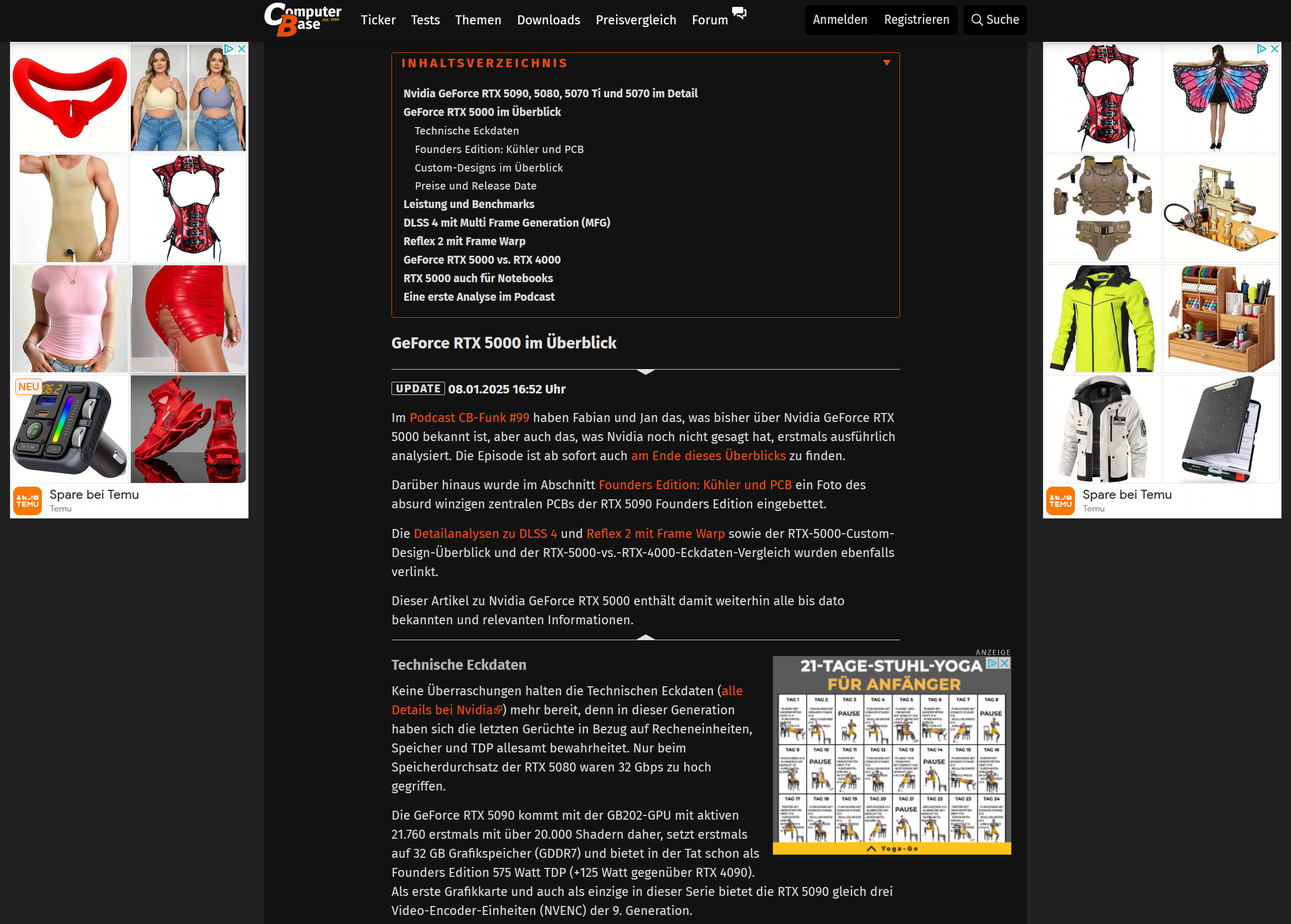Click the Temu logo in right ad
Viewport: 1291px width, 924px height.
coord(1061,501)
